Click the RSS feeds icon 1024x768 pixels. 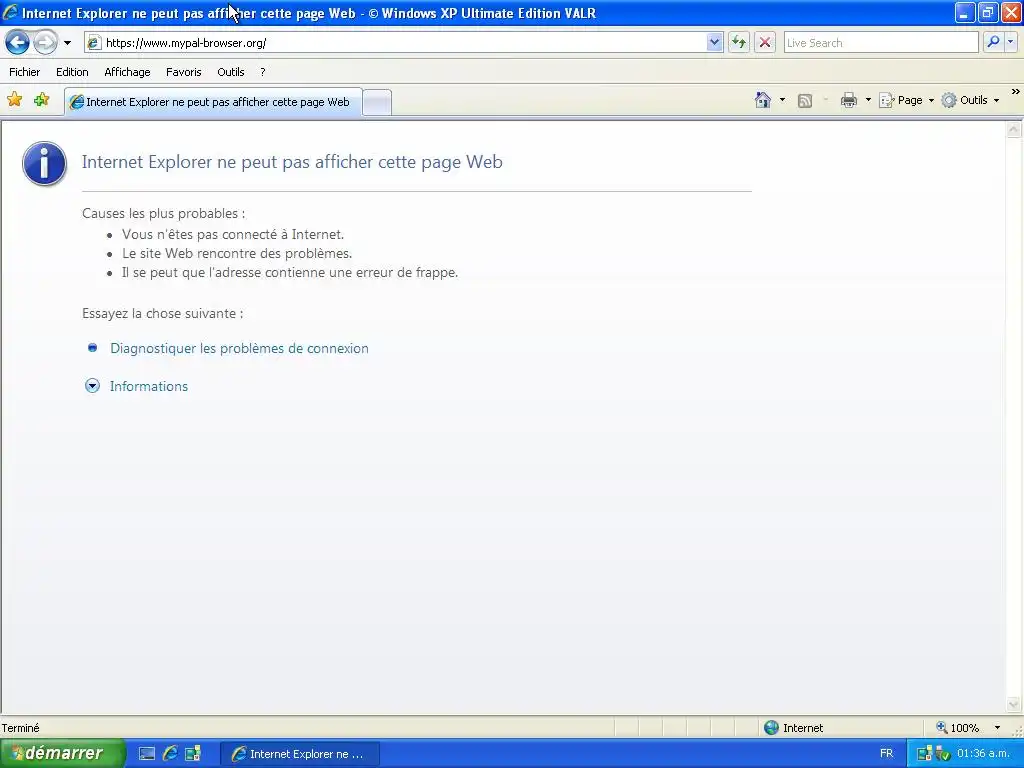click(x=805, y=101)
